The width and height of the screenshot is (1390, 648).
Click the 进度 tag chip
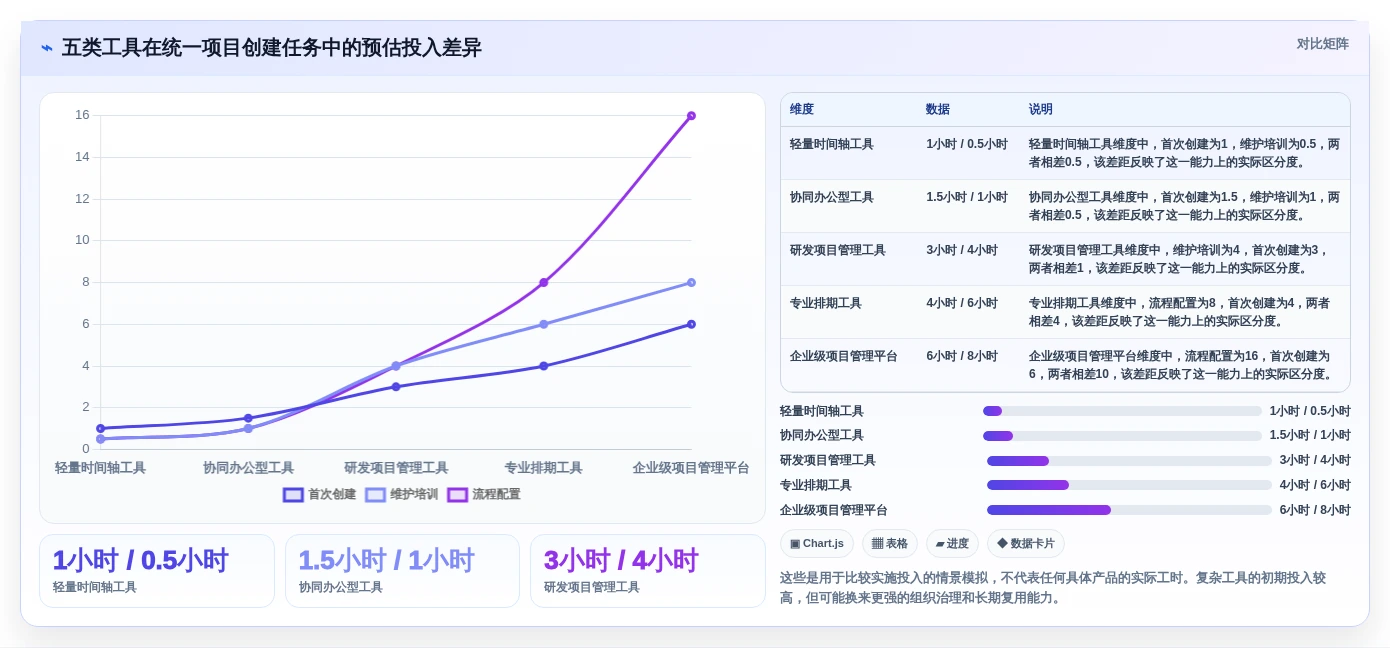tap(952, 544)
